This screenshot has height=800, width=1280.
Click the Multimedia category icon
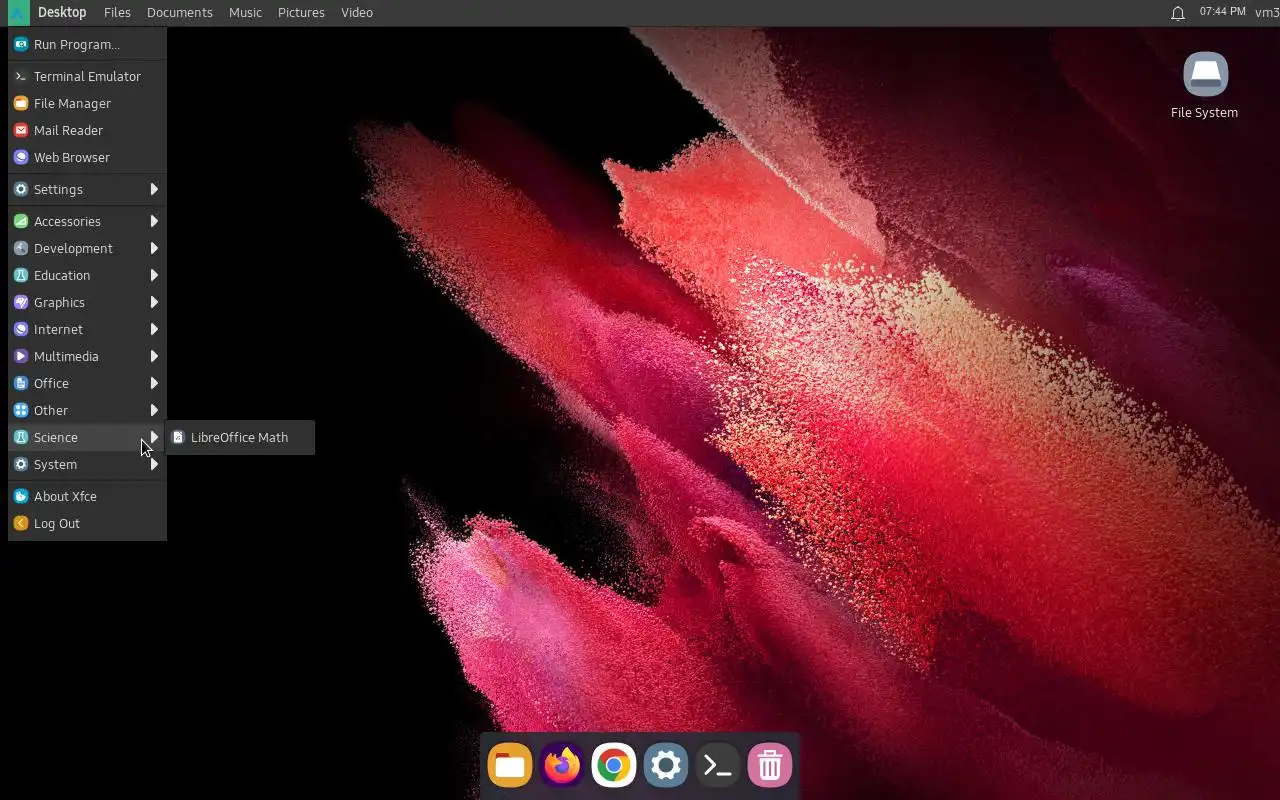(20, 356)
